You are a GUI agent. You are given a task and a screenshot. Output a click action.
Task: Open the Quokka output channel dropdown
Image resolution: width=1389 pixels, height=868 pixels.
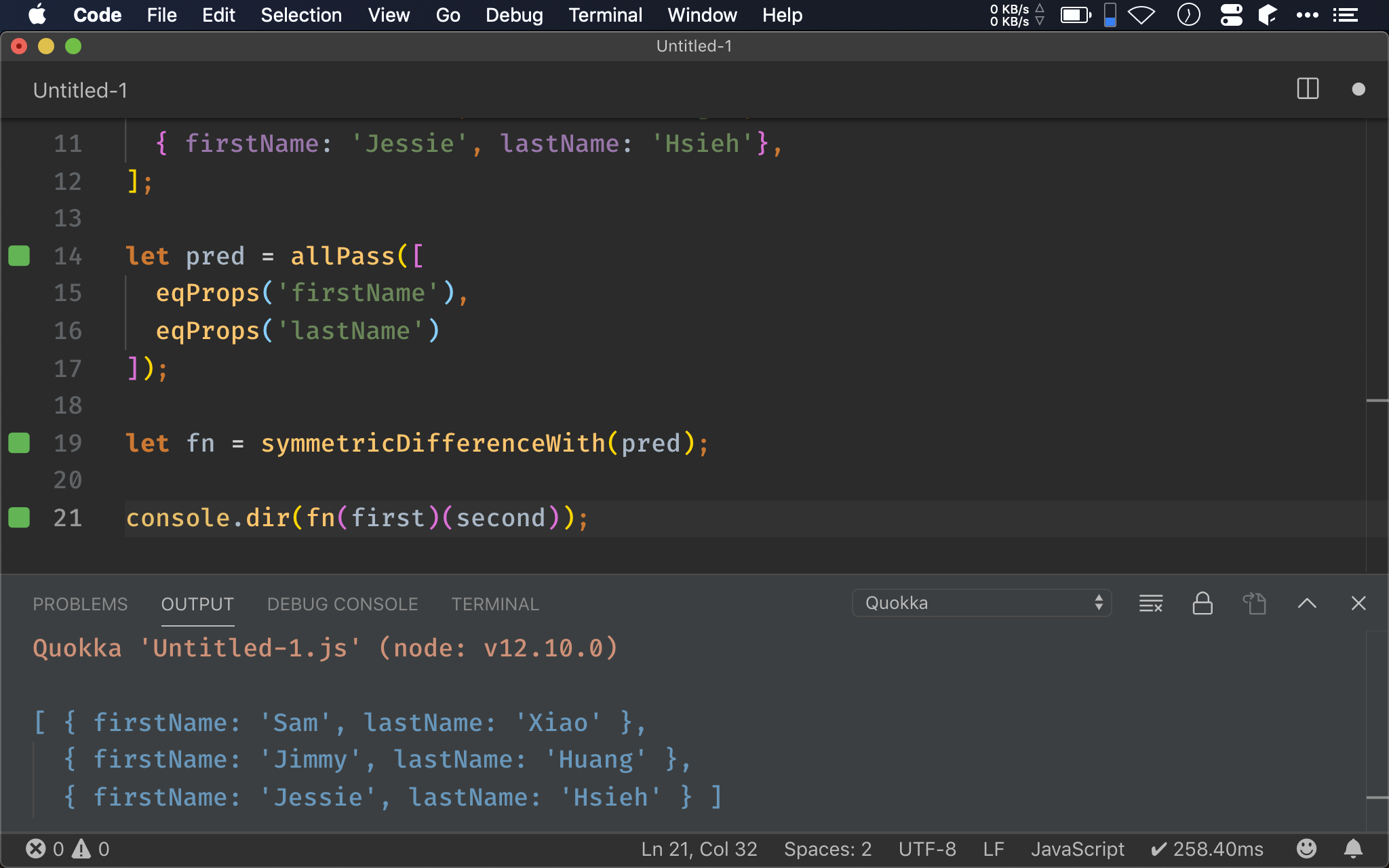pyautogui.click(x=981, y=603)
